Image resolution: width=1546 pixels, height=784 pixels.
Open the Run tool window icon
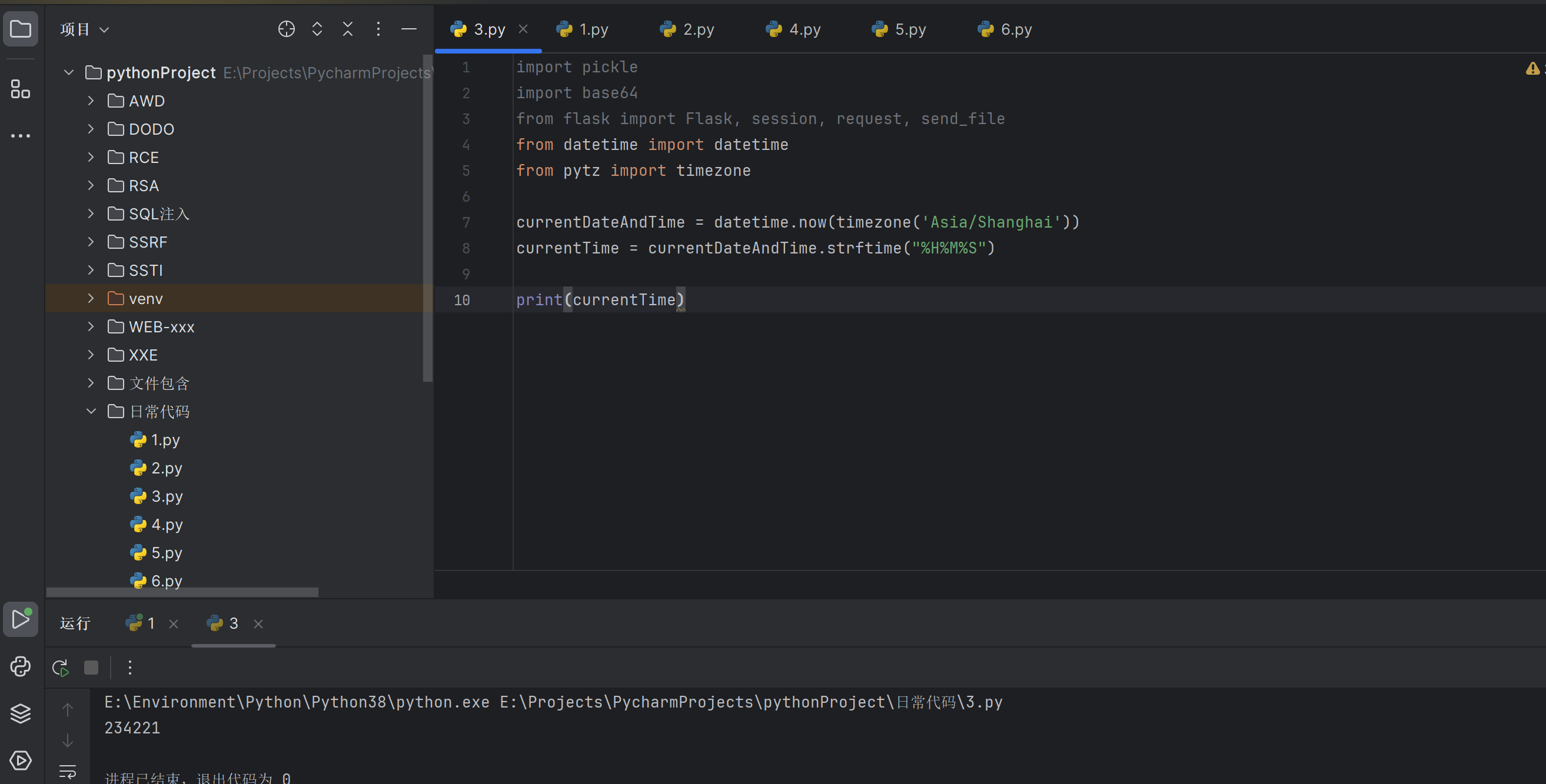[x=21, y=619]
